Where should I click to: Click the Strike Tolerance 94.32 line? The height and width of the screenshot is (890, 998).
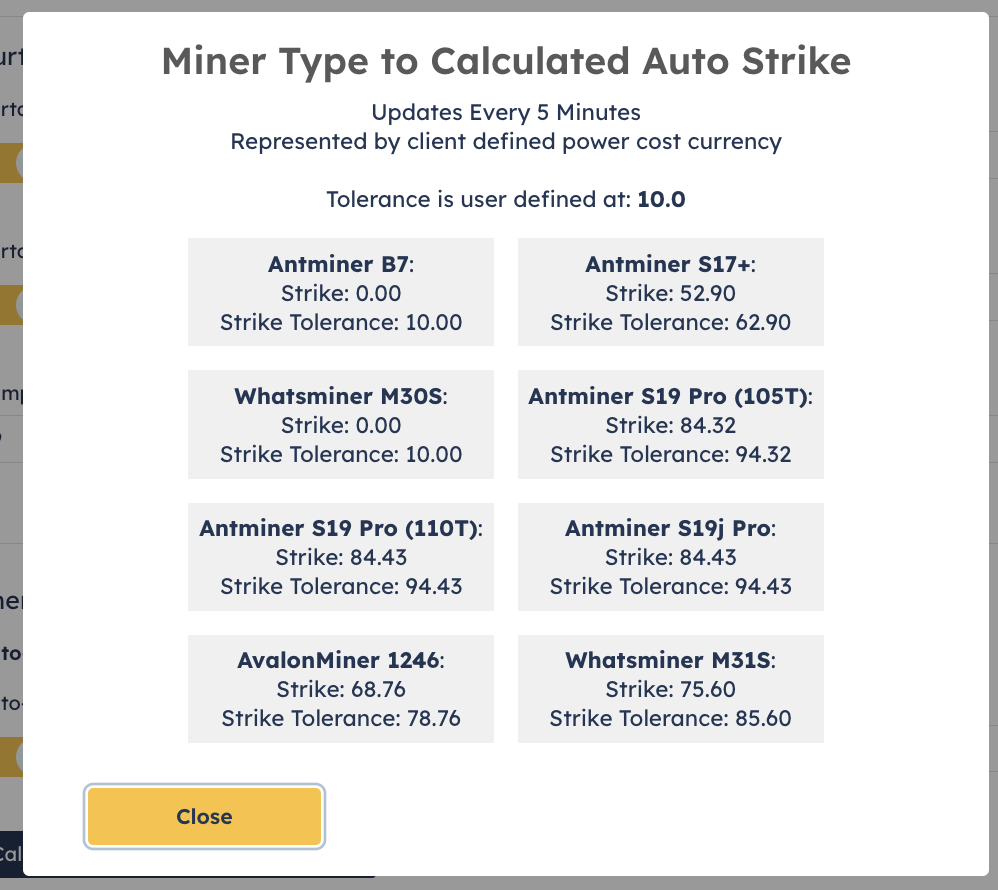point(670,455)
